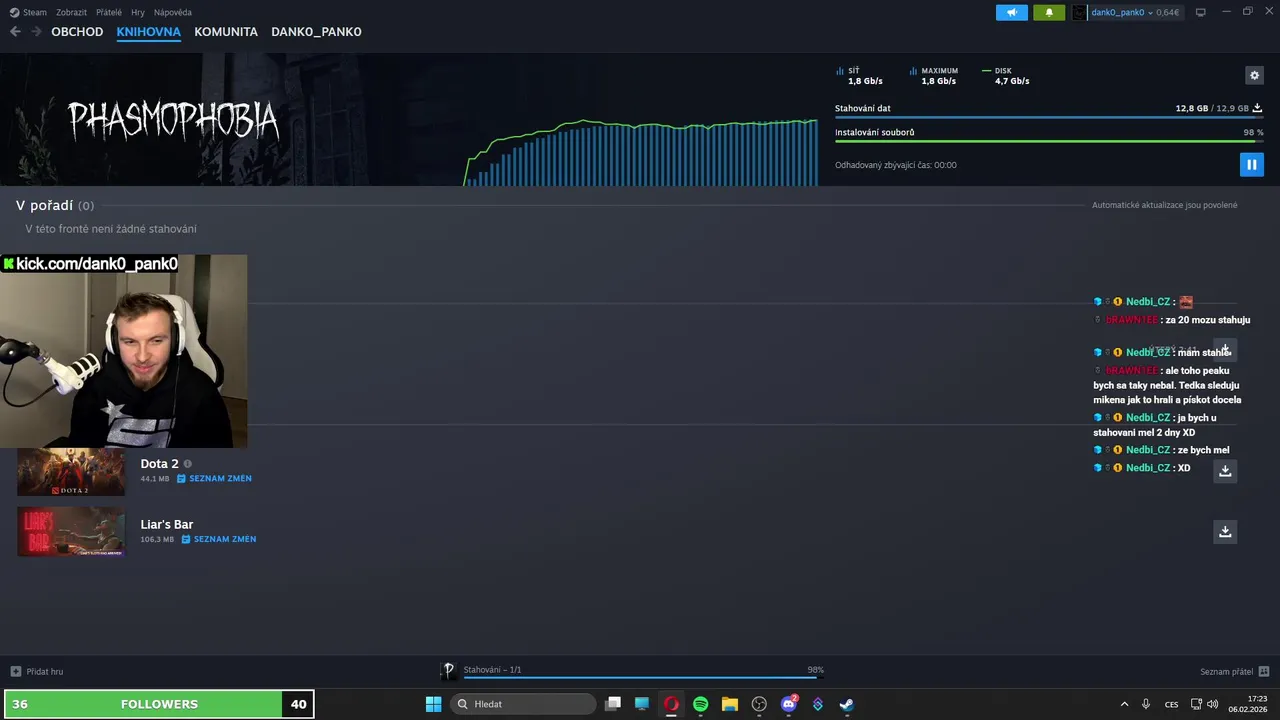
Task: Click Automatické aktualizace jsou povoleny text
Action: 1165,205
